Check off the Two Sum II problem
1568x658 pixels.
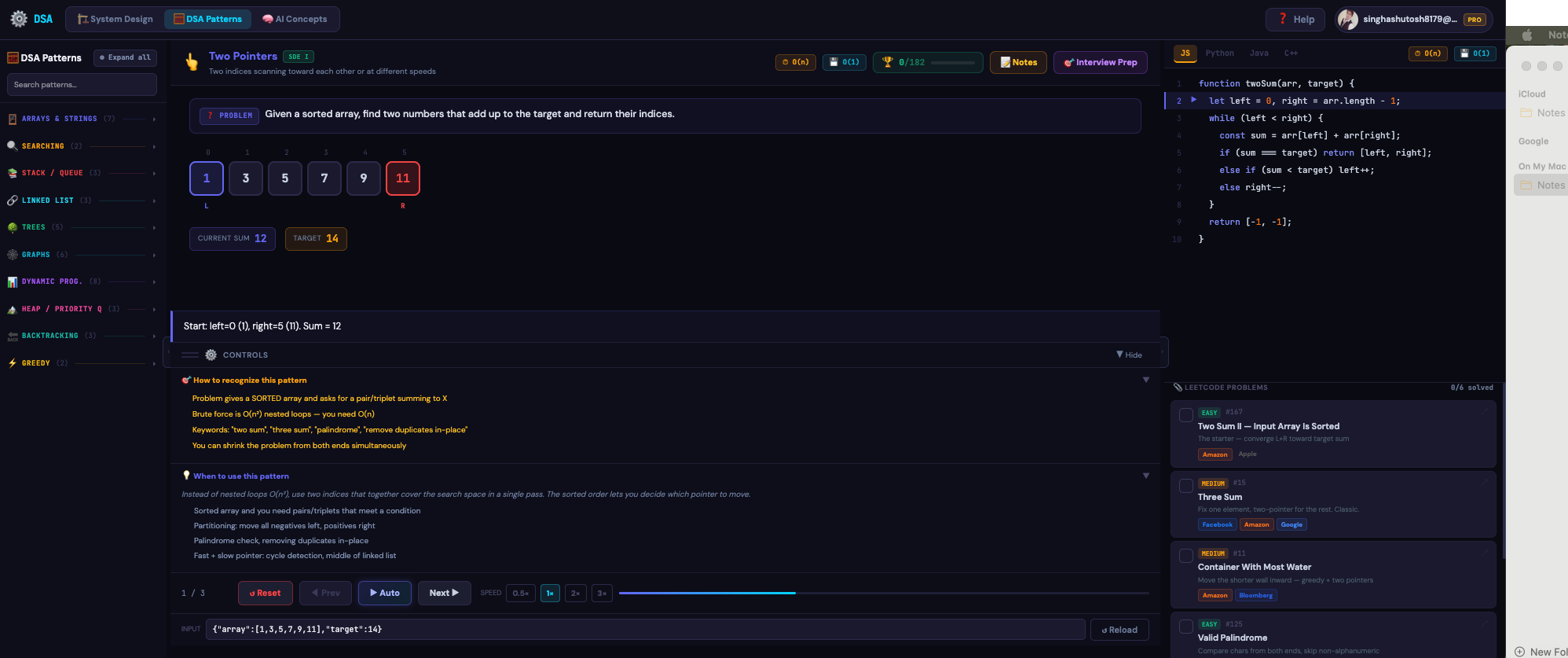1186,415
